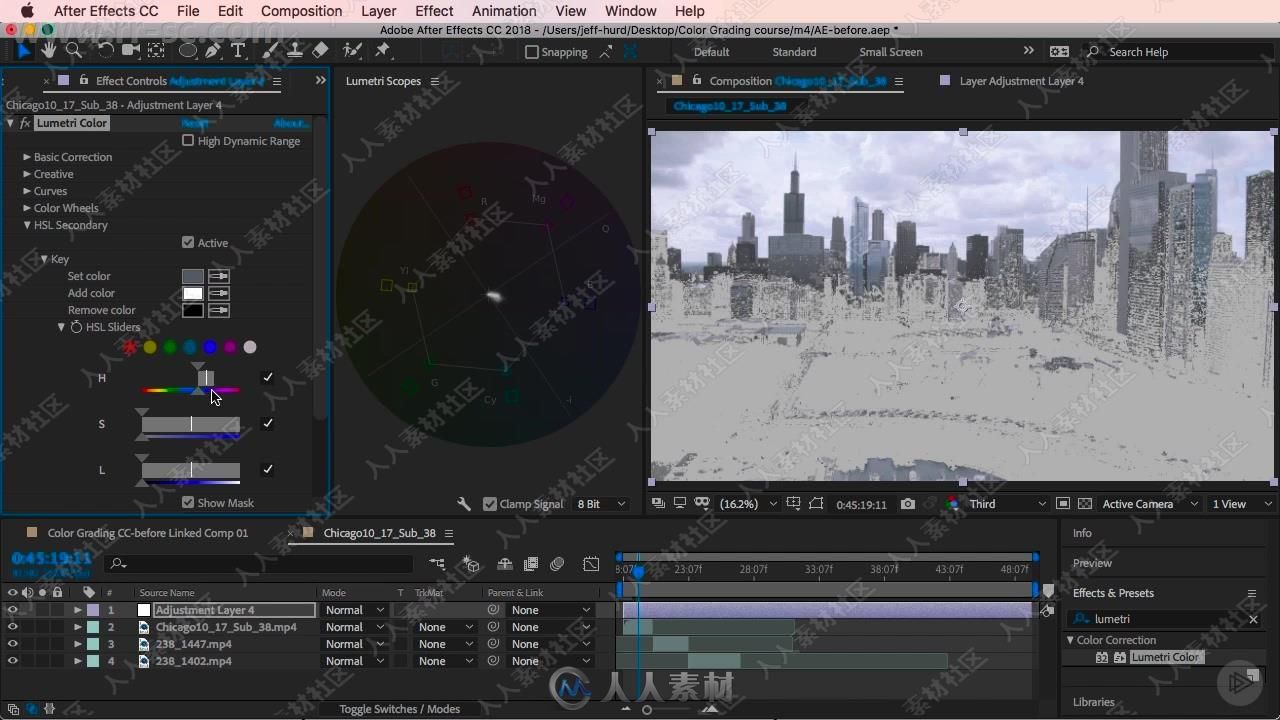The height and width of the screenshot is (720, 1280).
Task: Toggle the transparency grid icon
Action: [1085, 504]
